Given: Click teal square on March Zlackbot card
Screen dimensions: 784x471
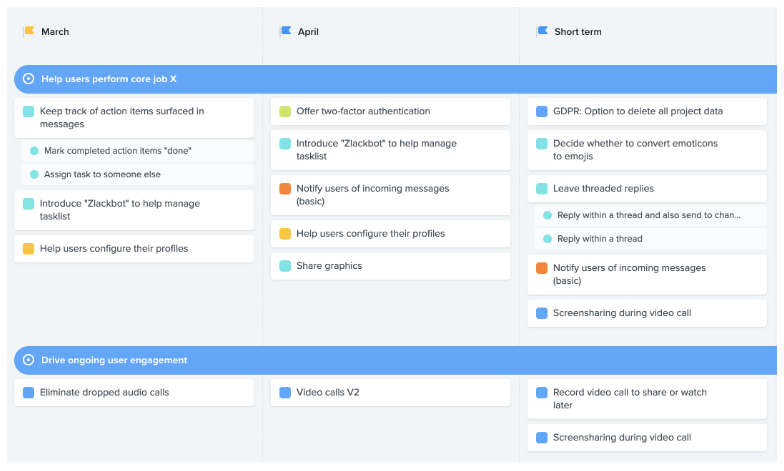Looking at the screenshot, I should (x=28, y=204).
